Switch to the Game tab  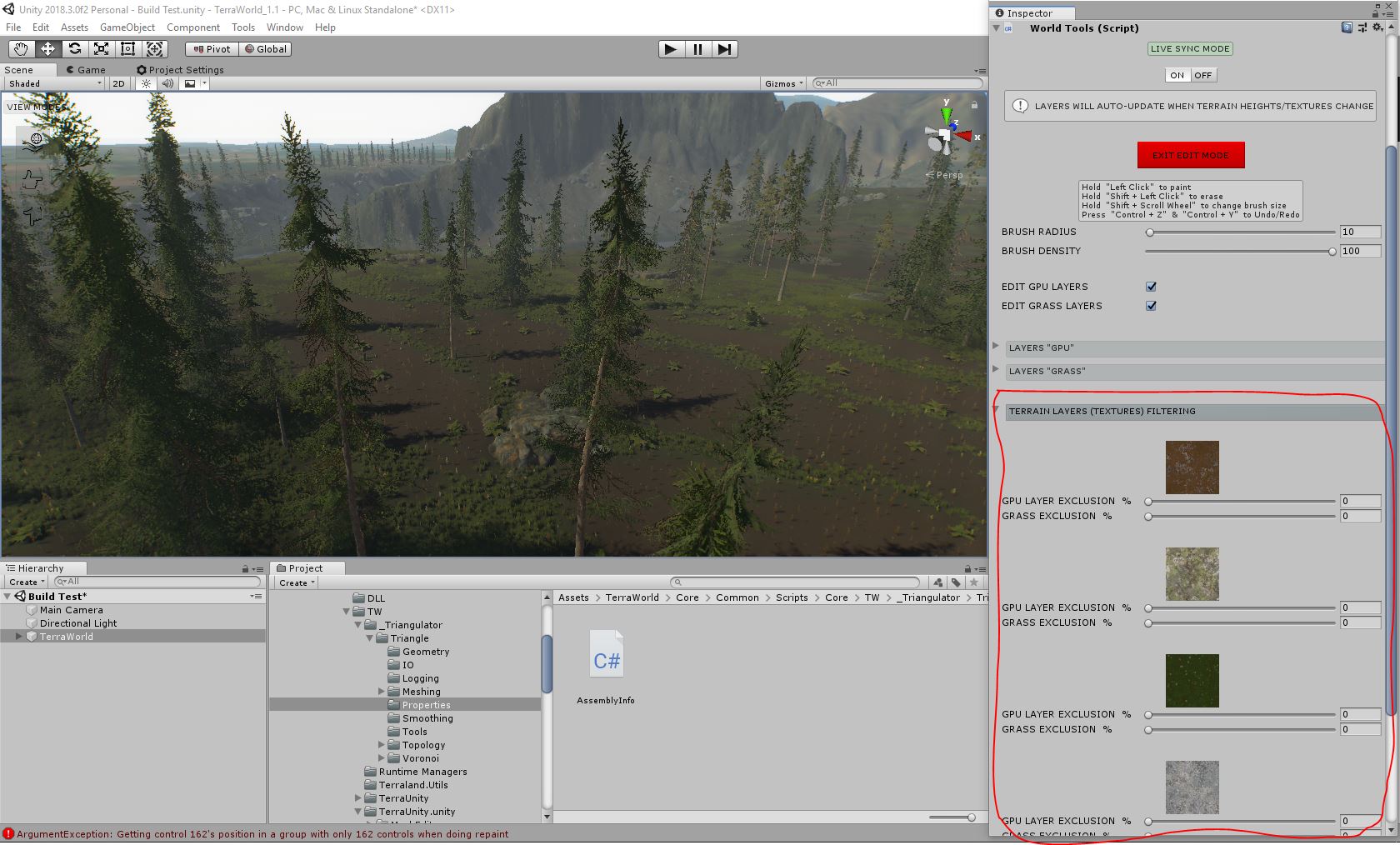86,70
